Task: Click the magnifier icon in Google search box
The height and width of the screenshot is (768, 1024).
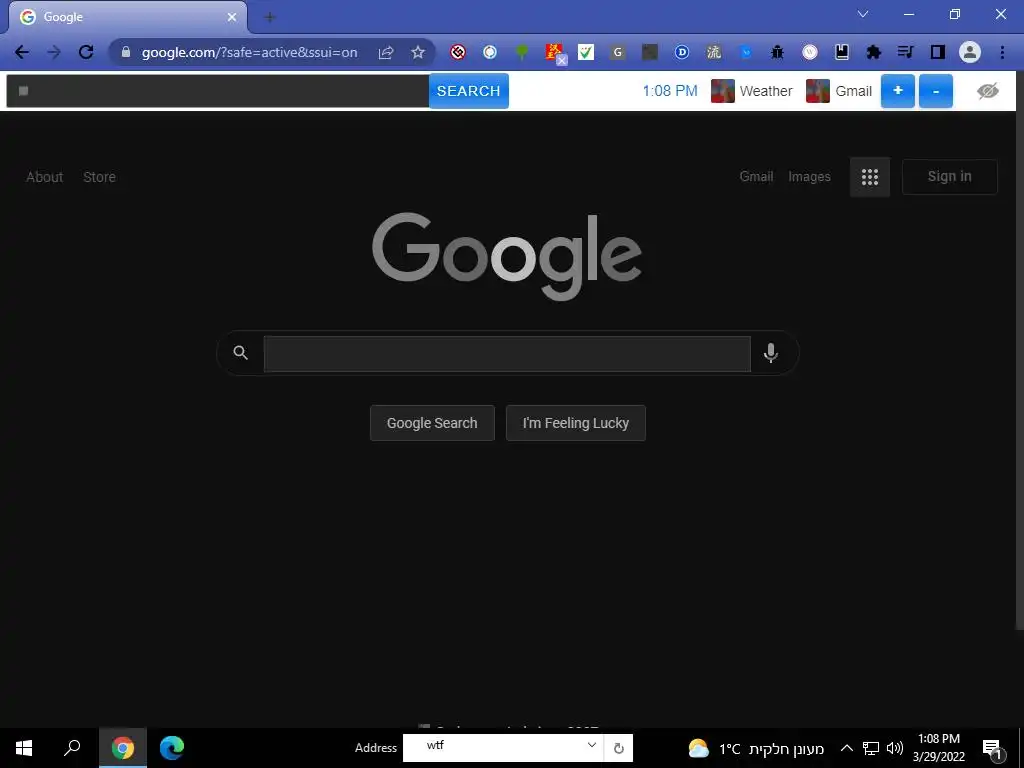Action: [x=240, y=353]
